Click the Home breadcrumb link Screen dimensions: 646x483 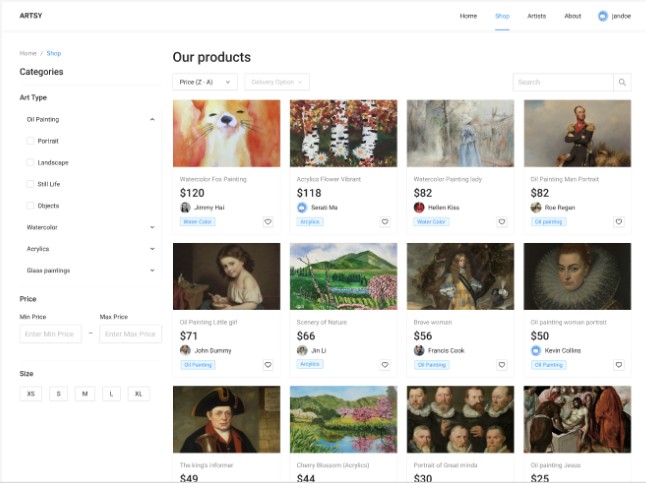coord(27,53)
